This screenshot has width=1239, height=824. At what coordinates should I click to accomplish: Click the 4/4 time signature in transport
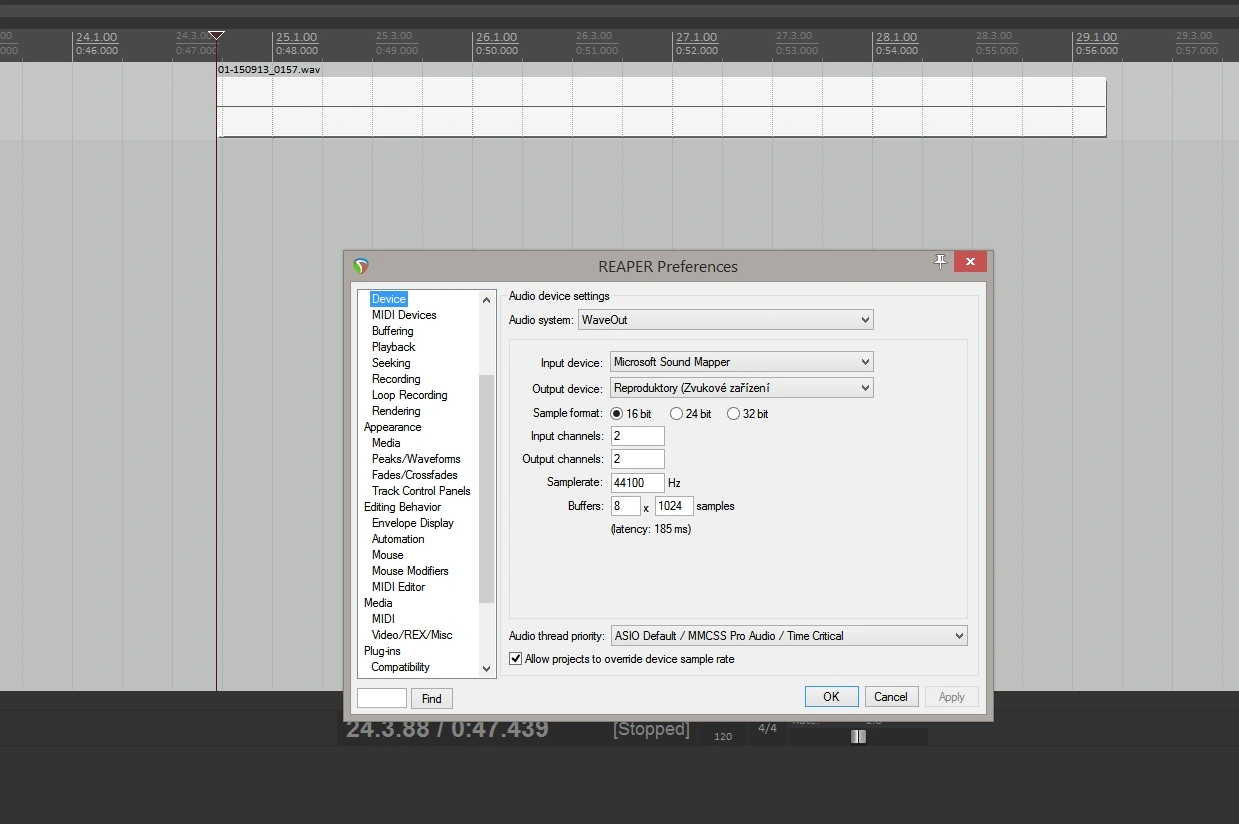[767, 728]
